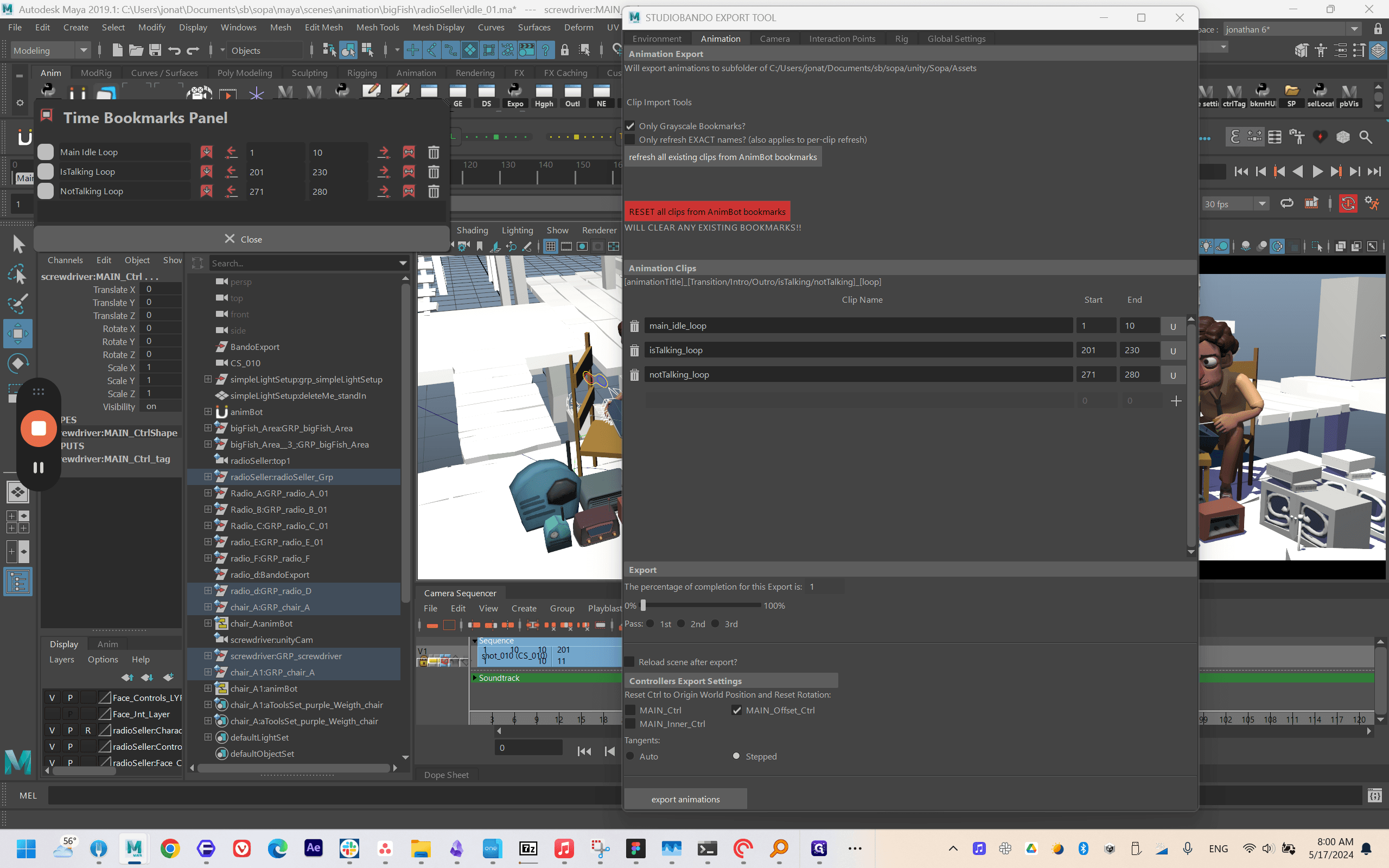Select the Maya Select tool arrow
Screen dimensions: 1389x868
tap(18, 245)
